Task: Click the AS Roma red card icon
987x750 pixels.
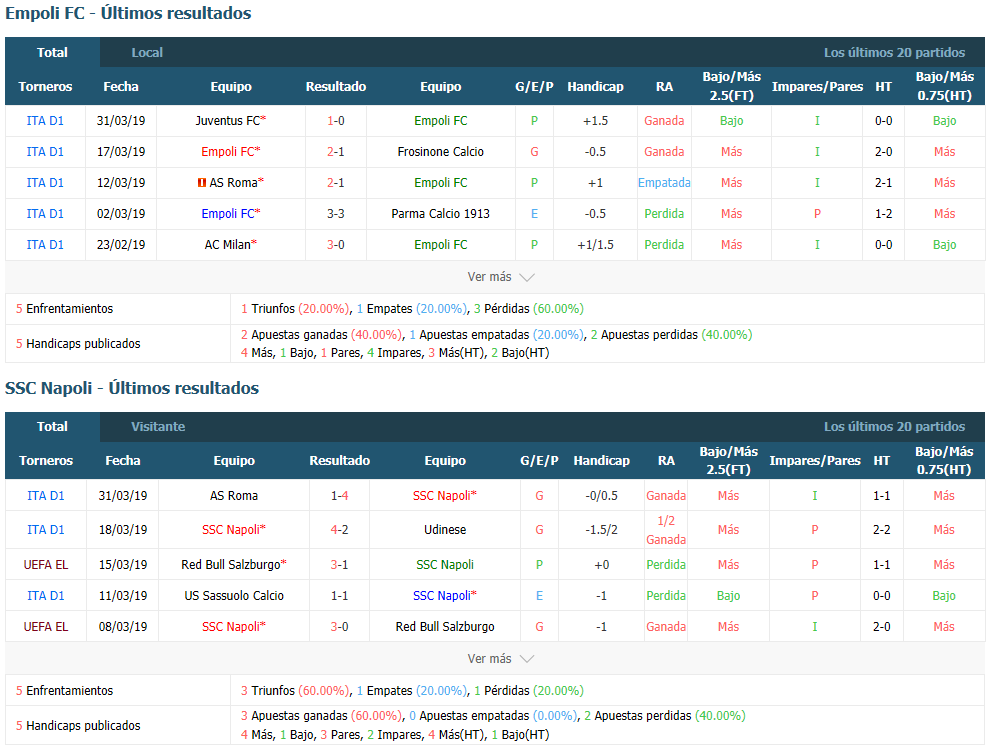Action: [x=201, y=183]
